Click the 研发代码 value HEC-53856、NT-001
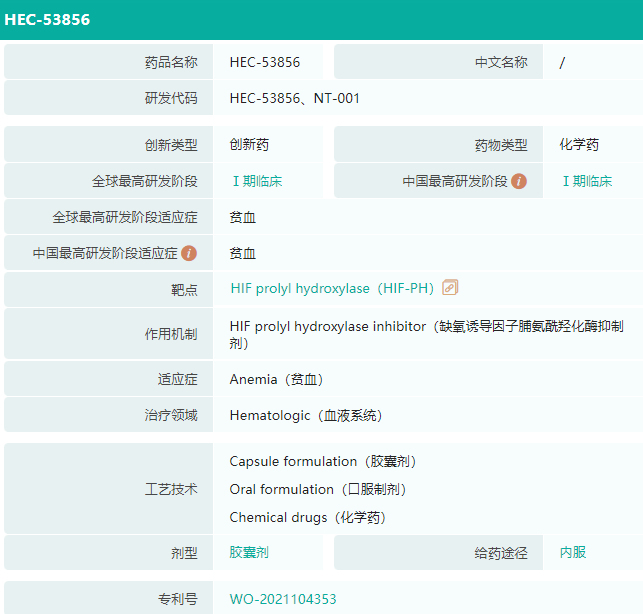The image size is (643, 614). click(294, 98)
